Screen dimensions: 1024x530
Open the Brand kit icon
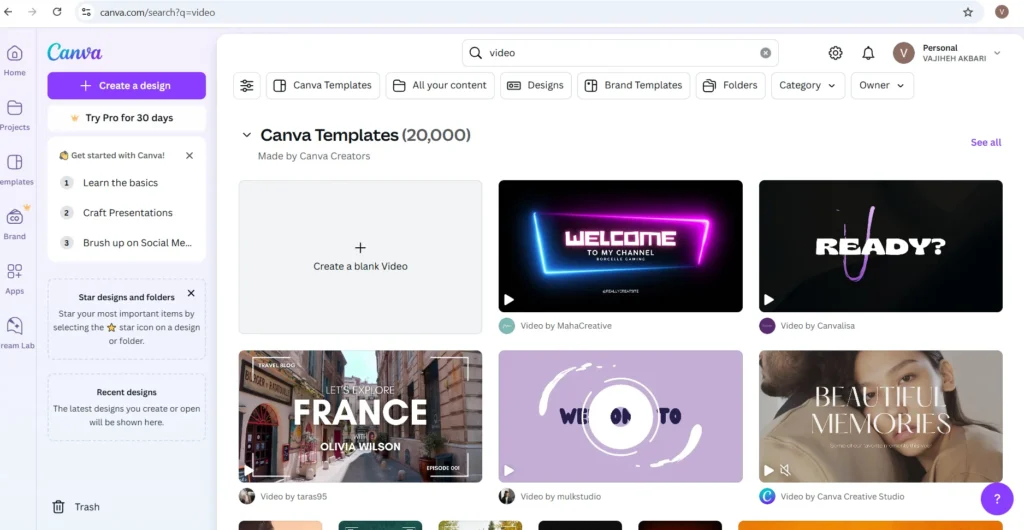(14, 217)
